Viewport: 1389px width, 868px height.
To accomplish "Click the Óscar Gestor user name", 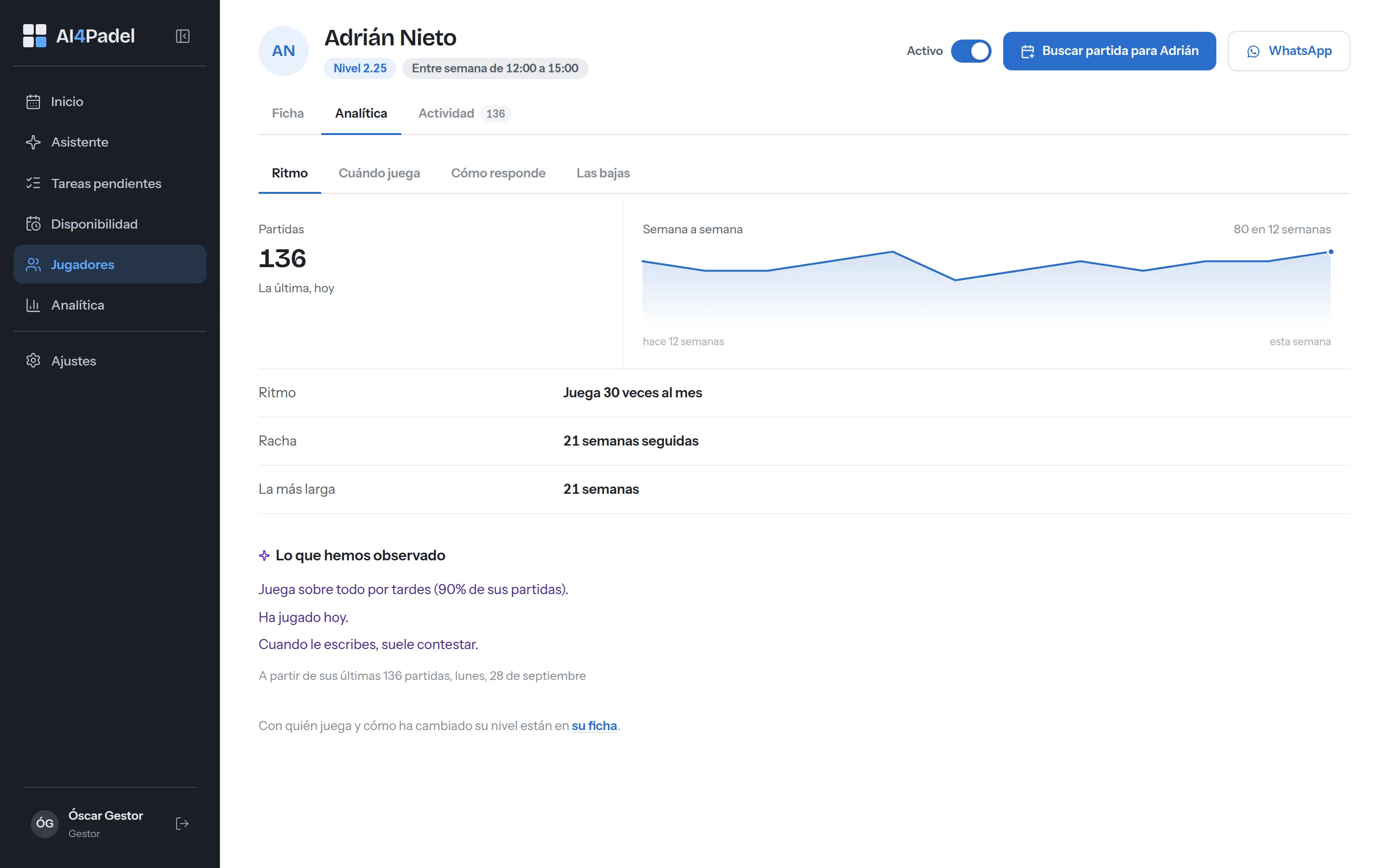I will pyautogui.click(x=106, y=815).
